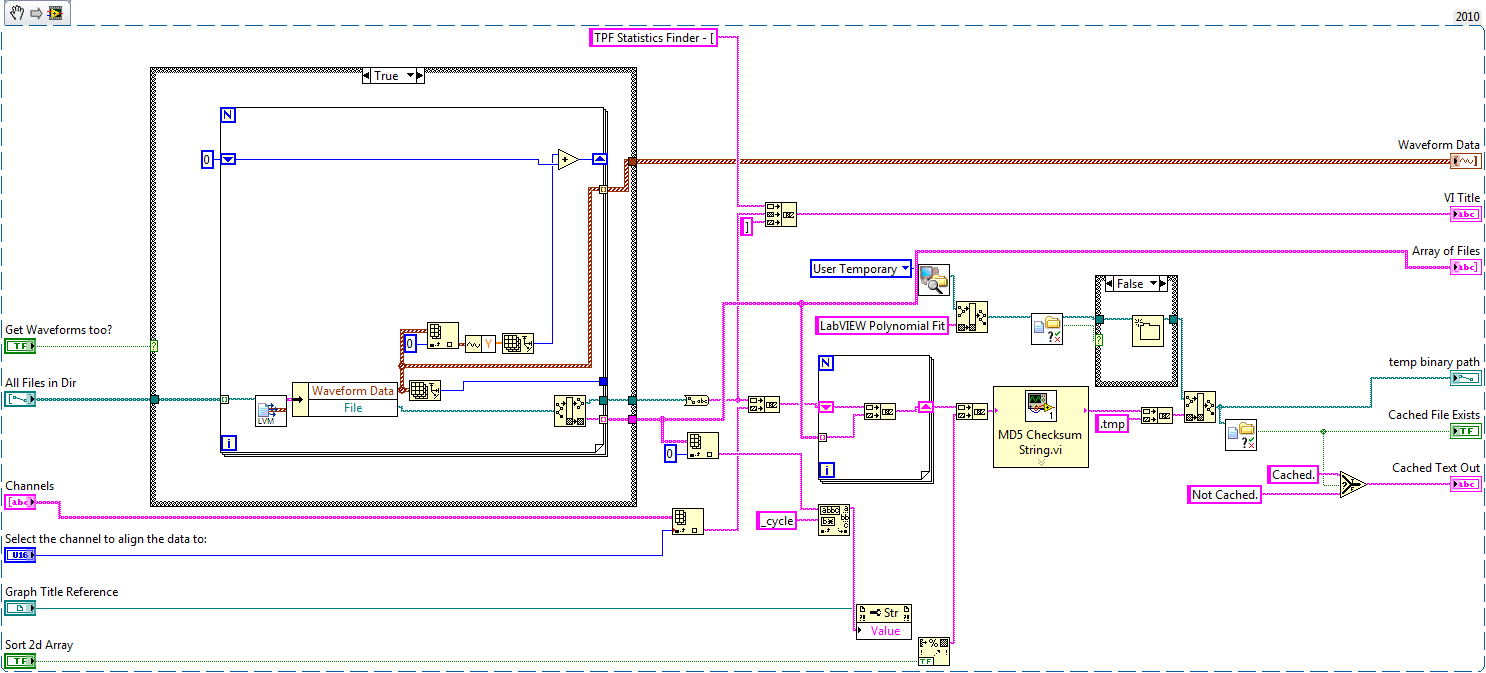Select the Graph Title Reference terminal
The image size is (1486, 673).
click(x=20, y=608)
